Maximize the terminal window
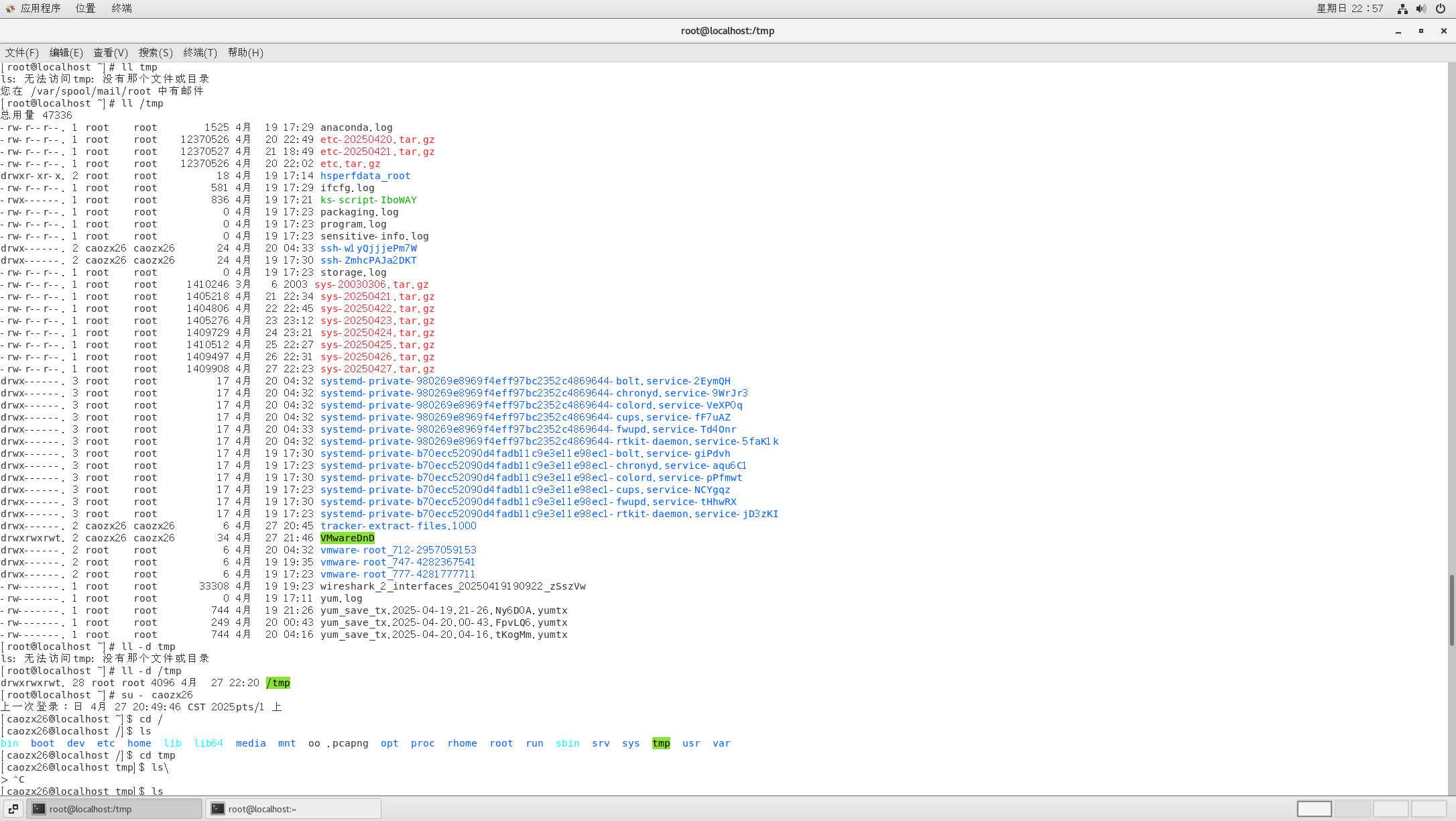 [x=1421, y=31]
